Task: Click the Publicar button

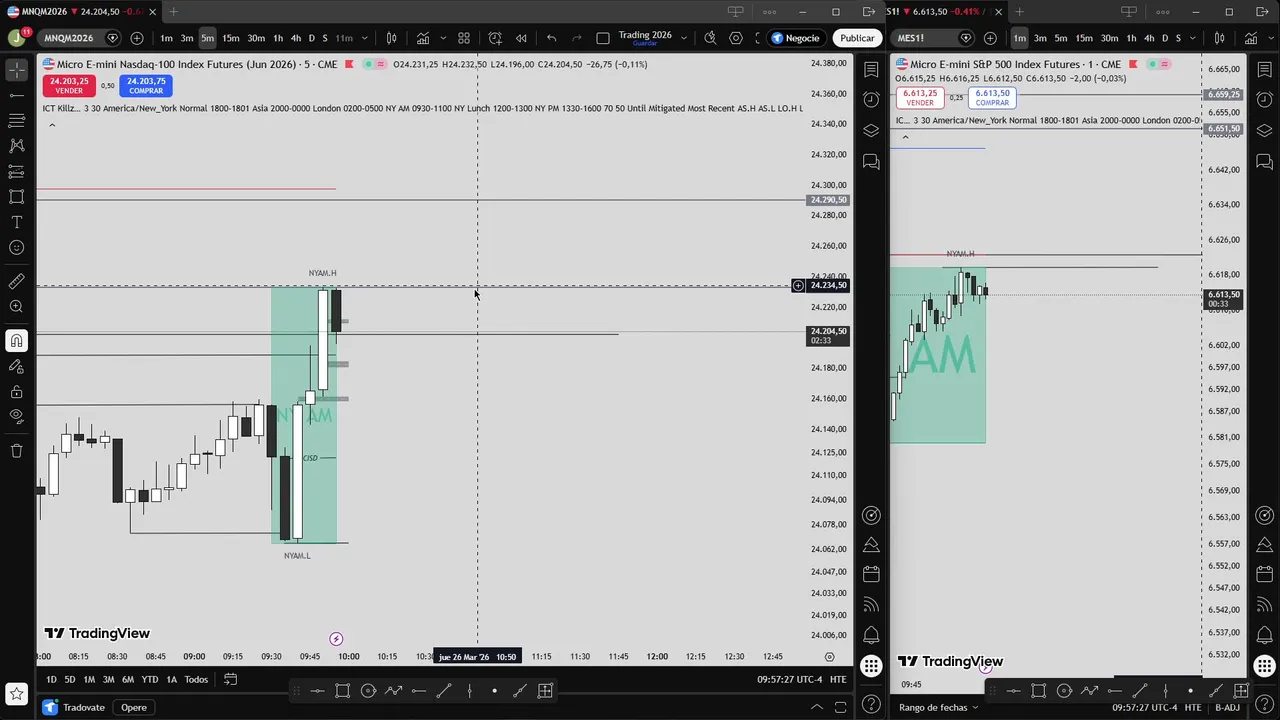Action: coord(857,38)
